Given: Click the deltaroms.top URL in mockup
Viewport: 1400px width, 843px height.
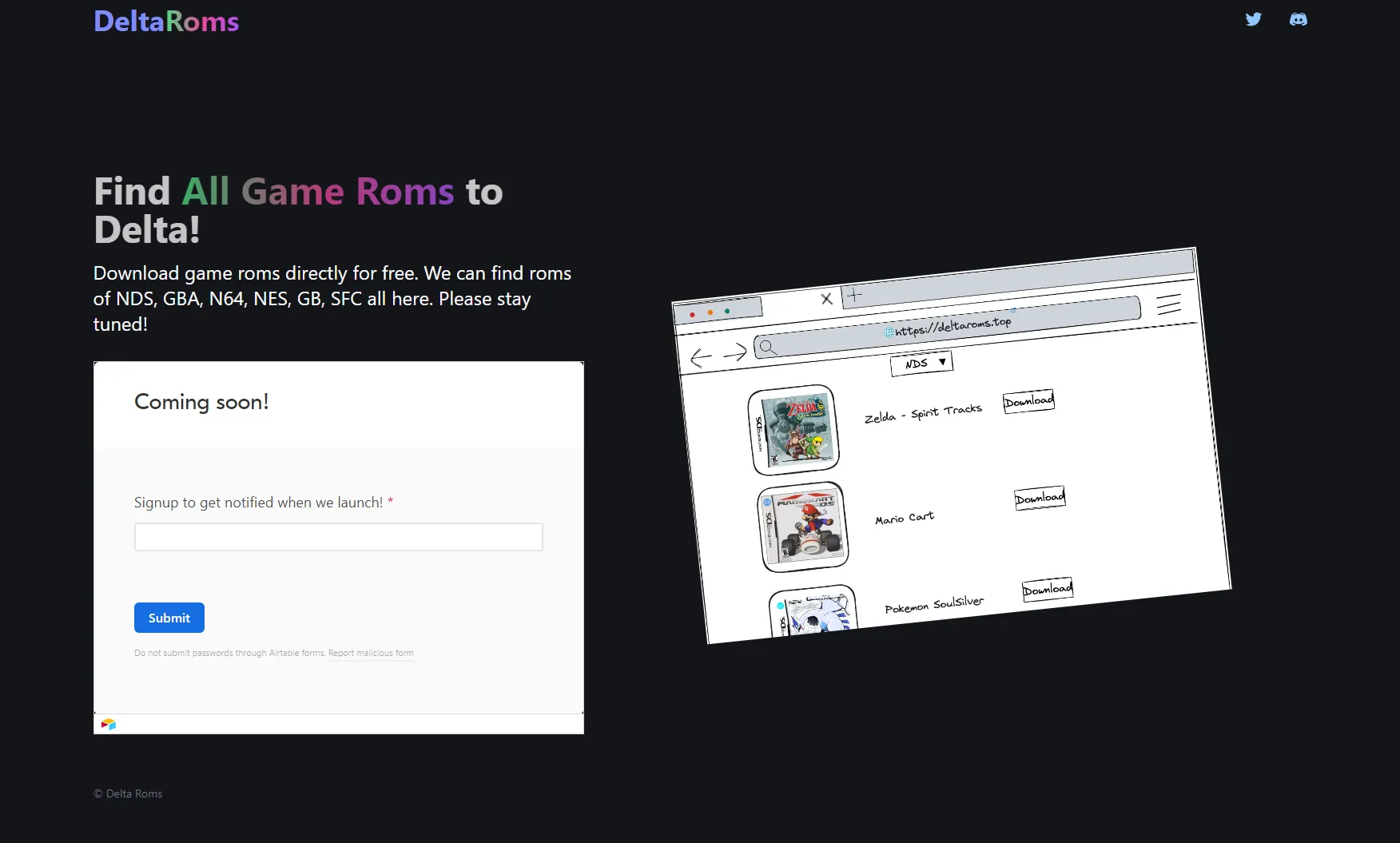Looking at the screenshot, I should [x=951, y=326].
